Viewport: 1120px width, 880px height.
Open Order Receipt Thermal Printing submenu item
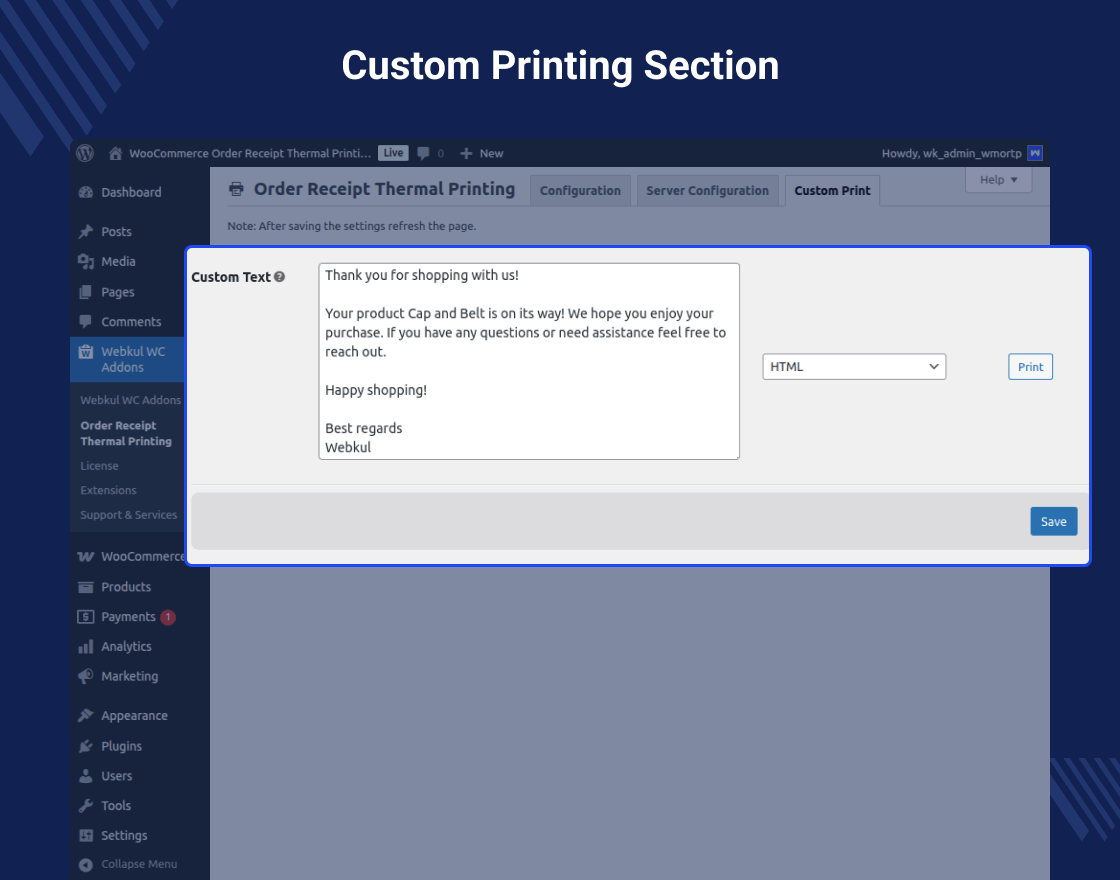(126, 433)
